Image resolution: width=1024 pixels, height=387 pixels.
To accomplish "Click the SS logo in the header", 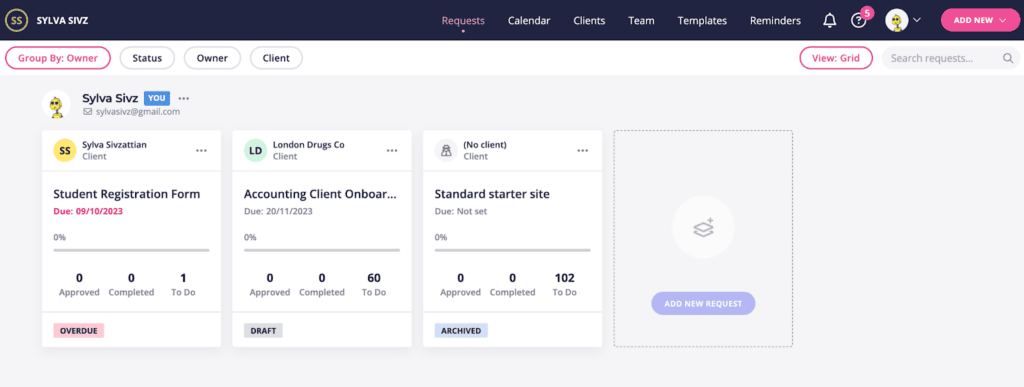I will [x=16, y=20].
